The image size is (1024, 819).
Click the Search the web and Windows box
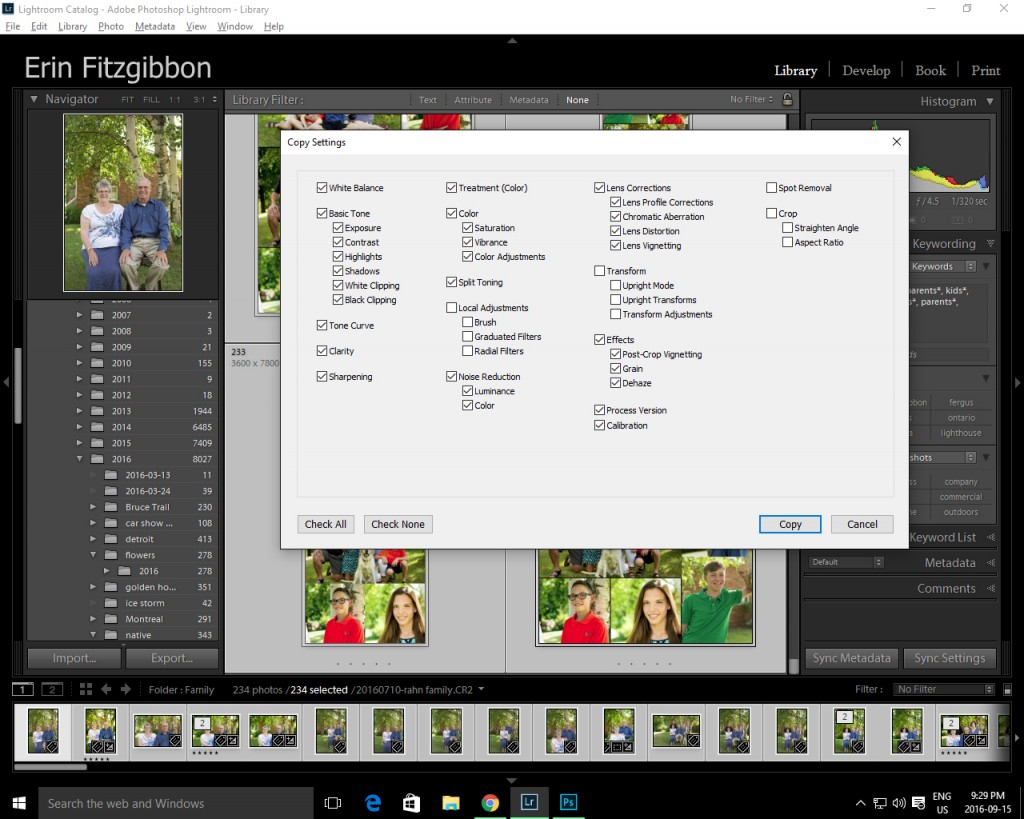[x=176, y=803]
